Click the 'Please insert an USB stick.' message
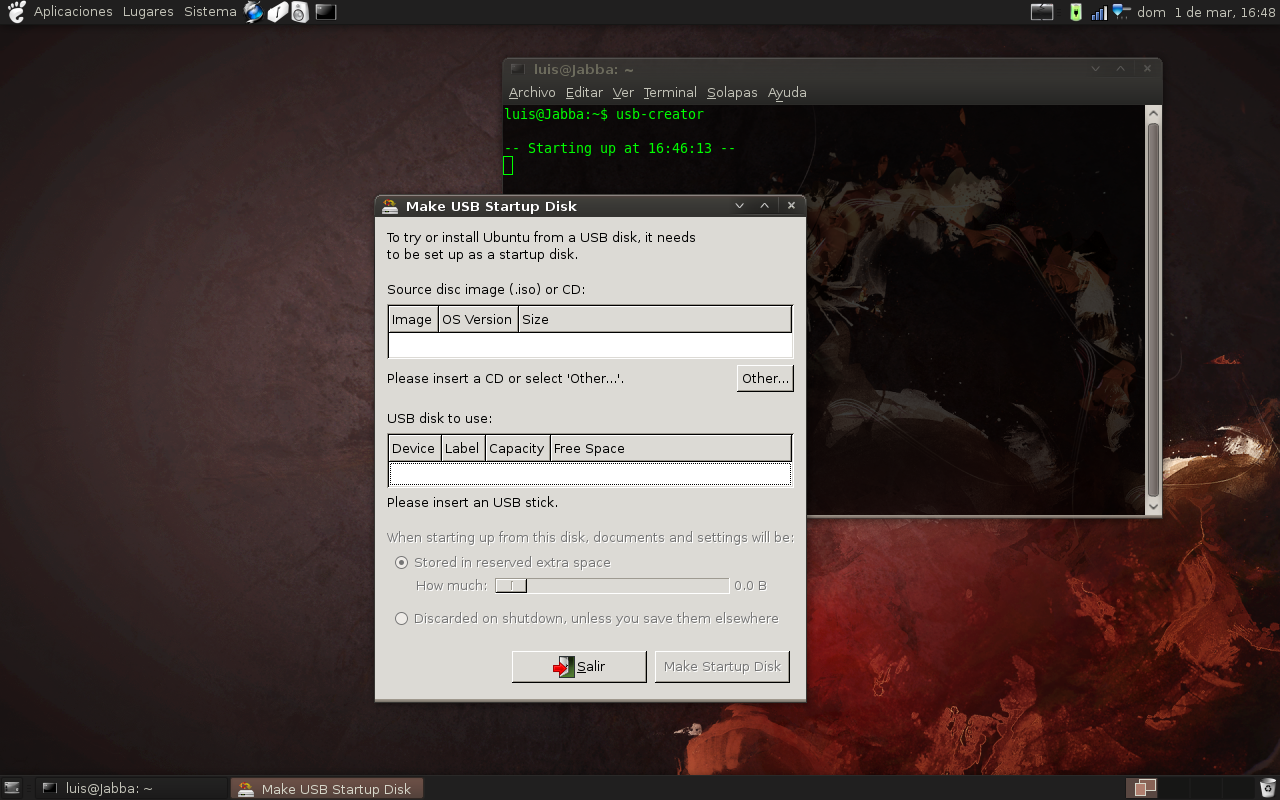Screen dimensions: 1280x800 [472, 502]
